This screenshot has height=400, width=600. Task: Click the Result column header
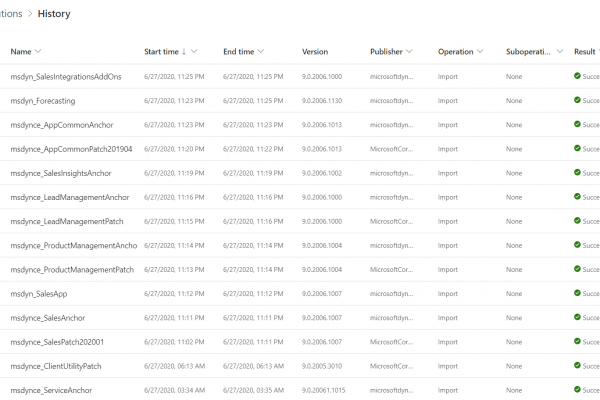(x=584, y=52)
